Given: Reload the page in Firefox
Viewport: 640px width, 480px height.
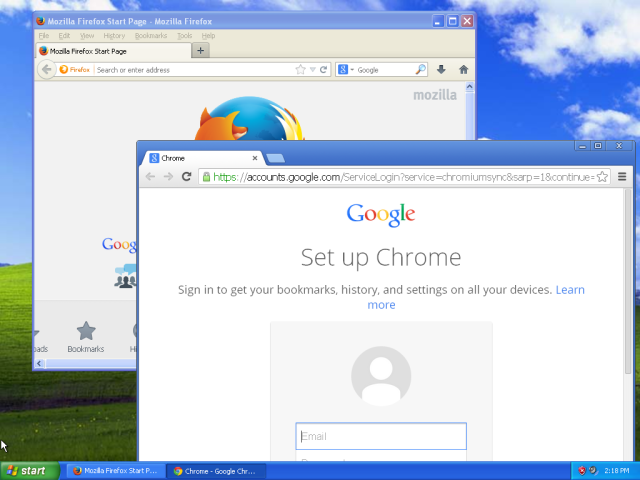Looking at the screenshot, I should point(323,70).
